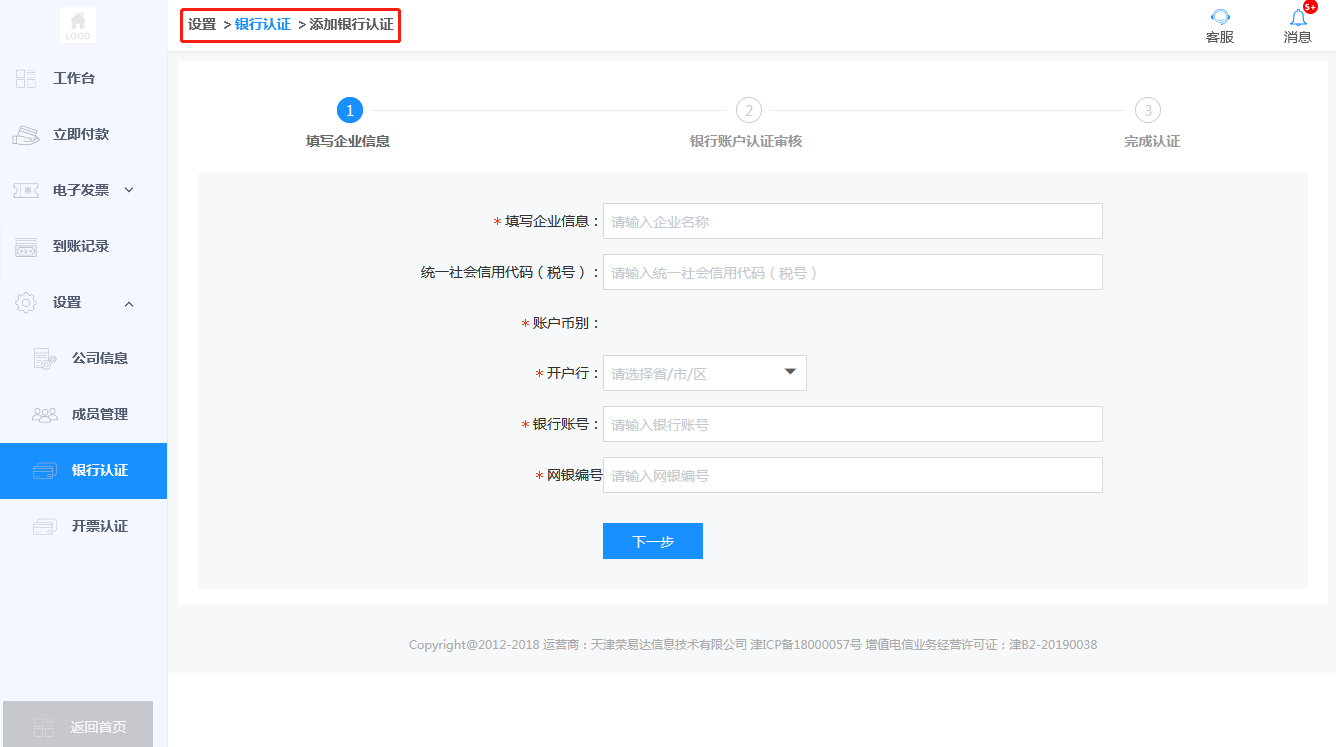The image size is (1336, 747).
Task: Focus the enterprise name input field
Action: point(852,221)
